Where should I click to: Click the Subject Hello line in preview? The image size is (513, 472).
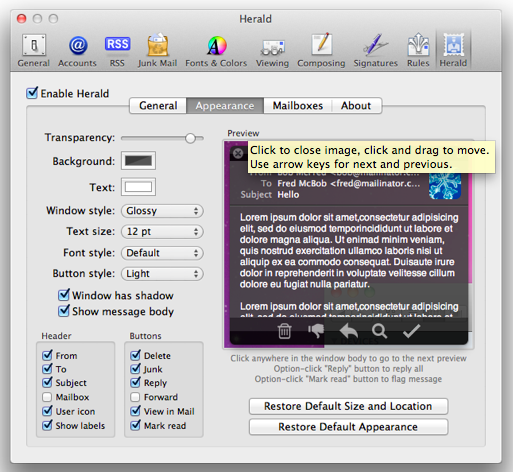(x=270, y=195)
